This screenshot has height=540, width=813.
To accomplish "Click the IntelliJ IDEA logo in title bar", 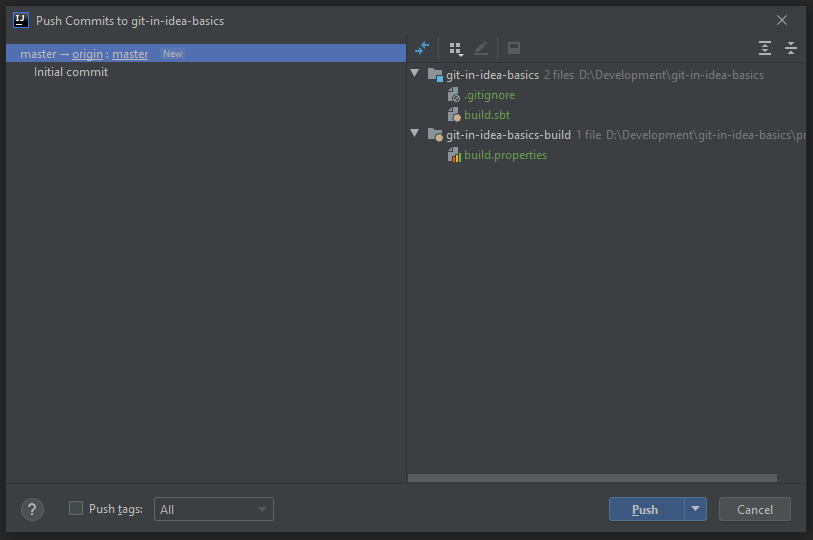I will 21,21.
